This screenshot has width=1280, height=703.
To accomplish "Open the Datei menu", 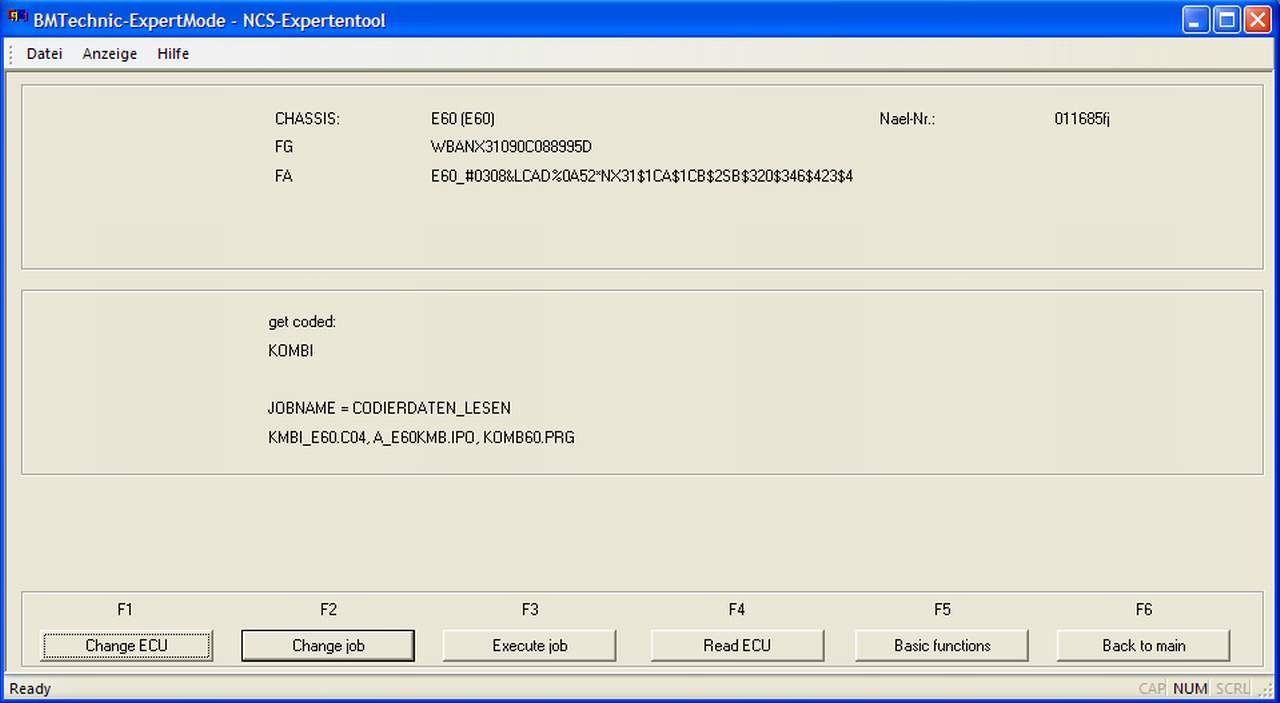I will (x=44, y=54).
